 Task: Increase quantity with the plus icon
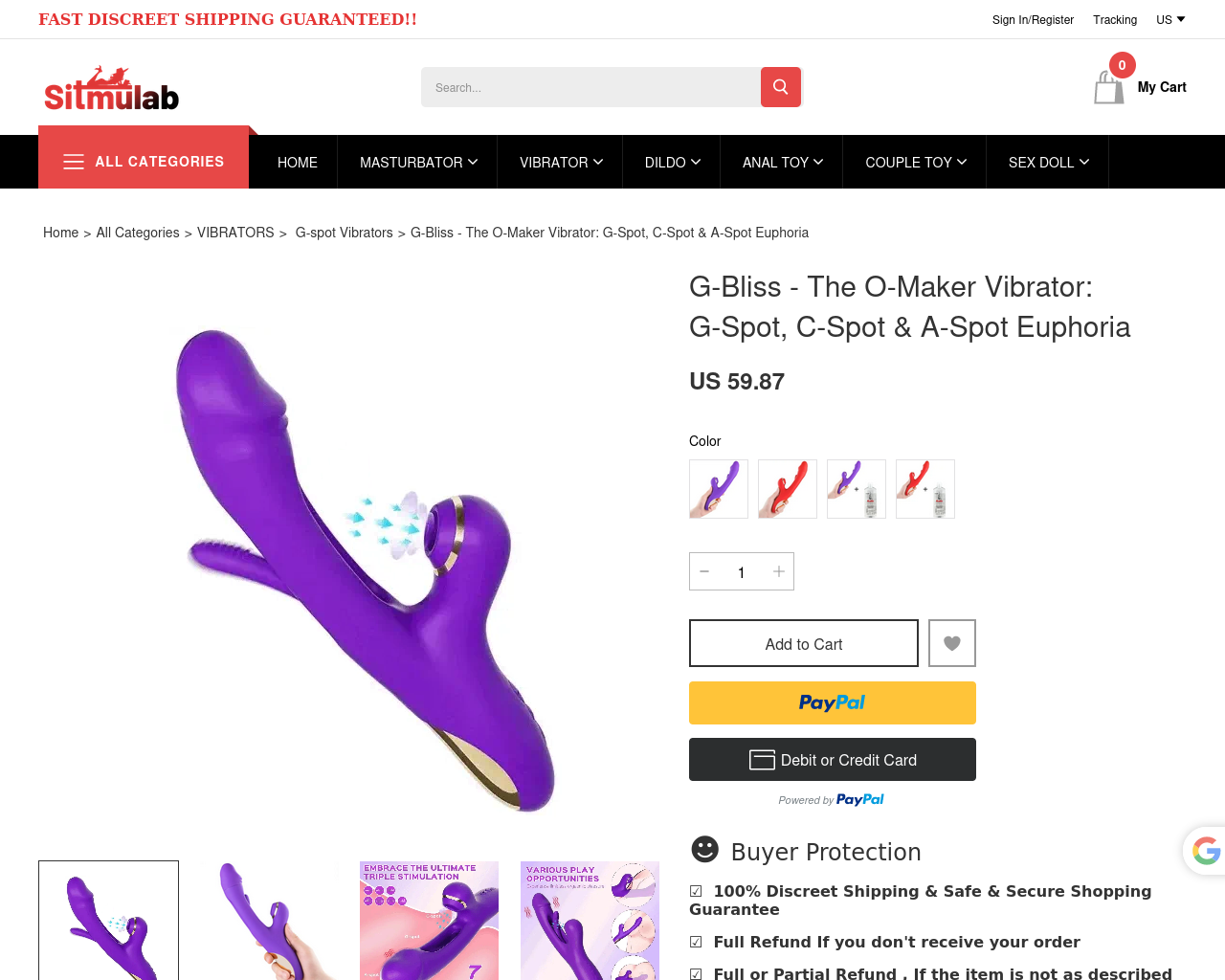tap(779, 571)
